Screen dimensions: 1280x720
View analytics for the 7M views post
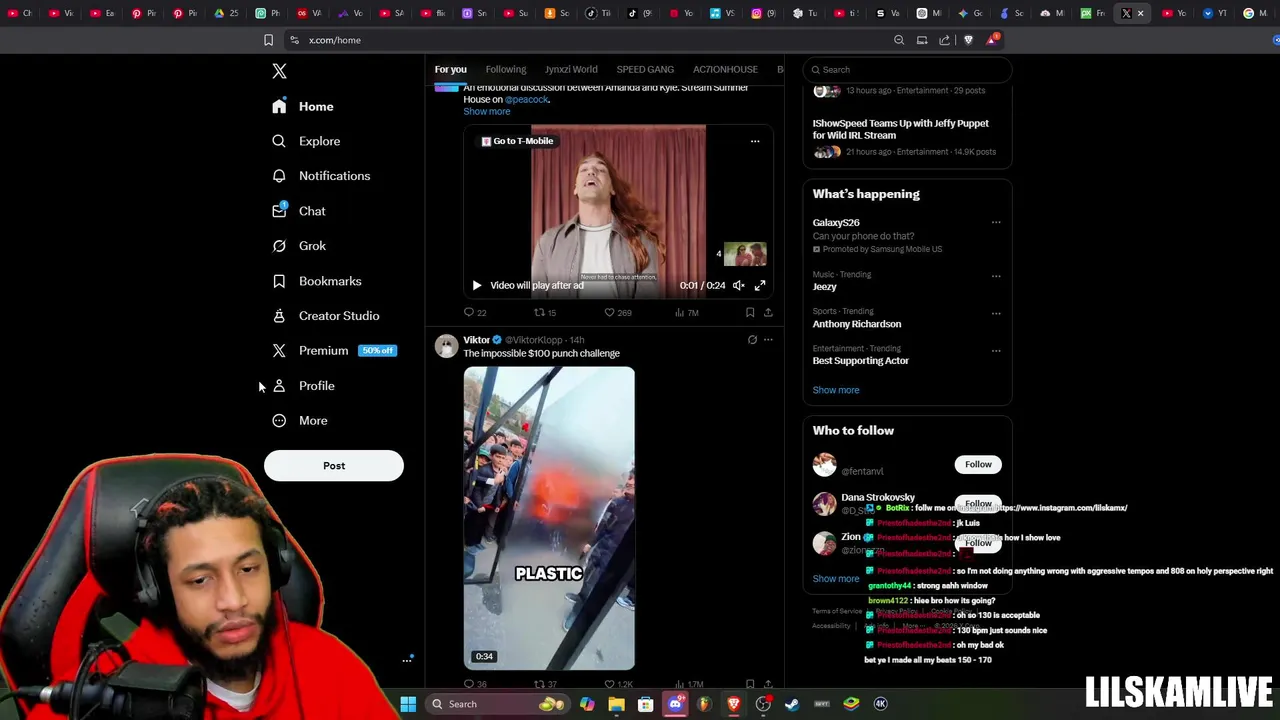pyautogui.click(x=686, y=313)
